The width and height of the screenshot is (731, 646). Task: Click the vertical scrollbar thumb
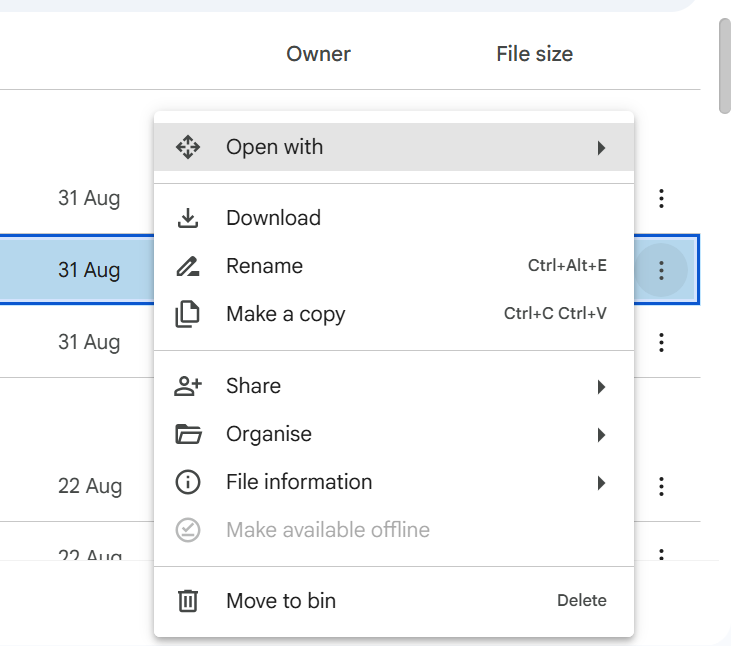point(724,65)
